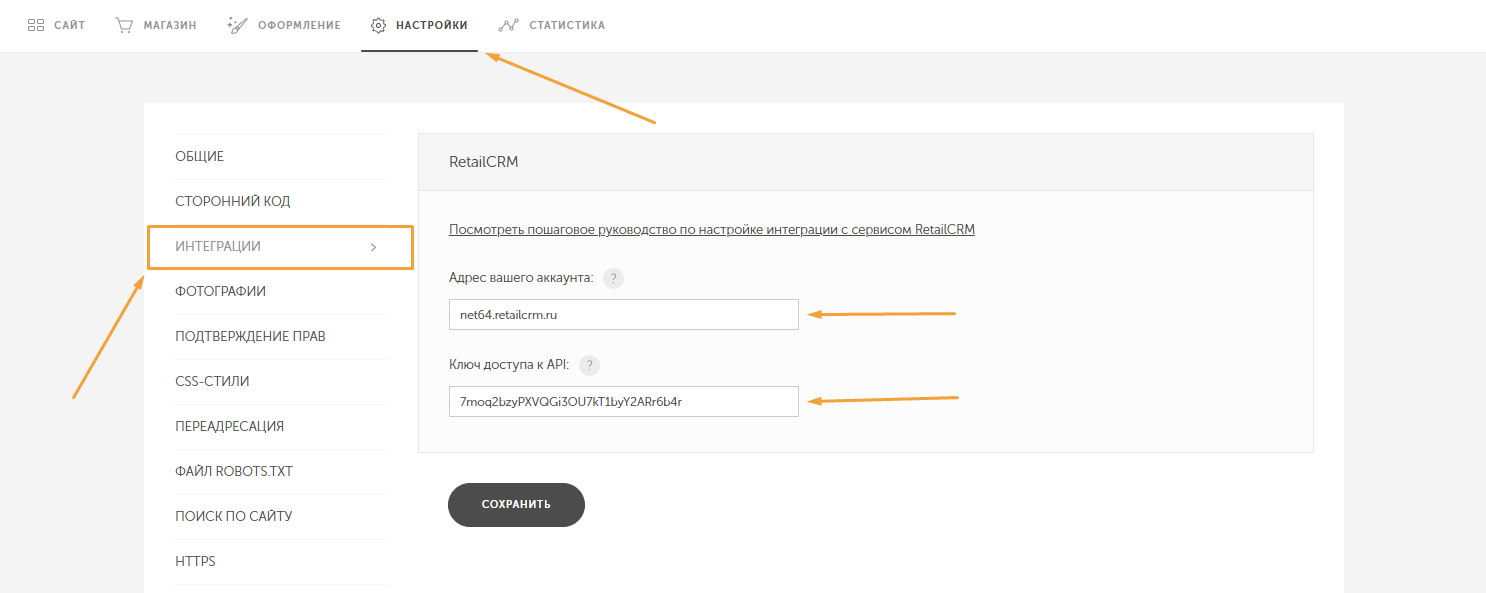The width and height of the screenshot is (1486, 593).
Task: Open Файл robots.txt settings
Action: pyautogui.click(x=234, y=472)
